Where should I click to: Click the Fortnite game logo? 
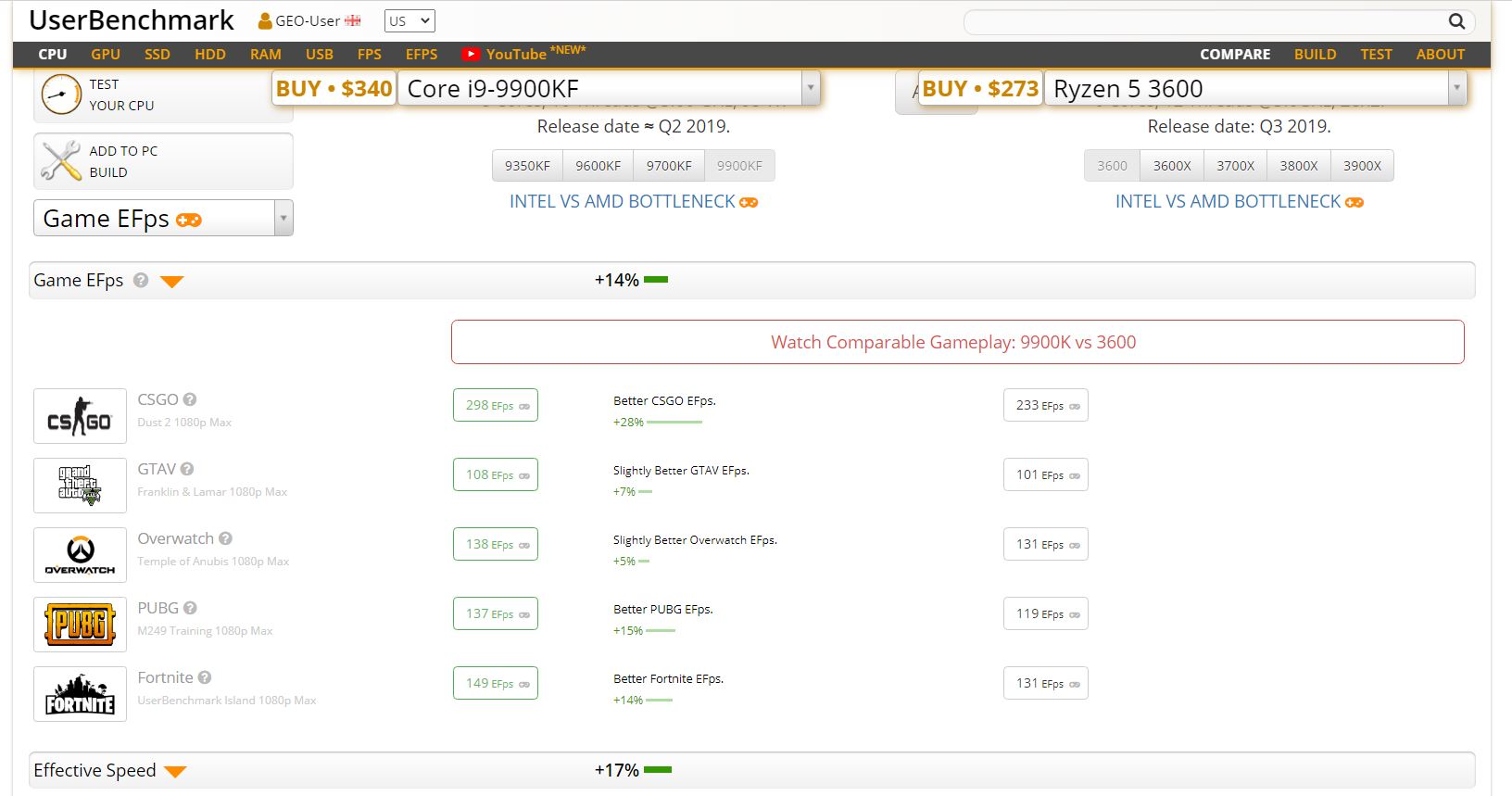(x=80, y=694)
